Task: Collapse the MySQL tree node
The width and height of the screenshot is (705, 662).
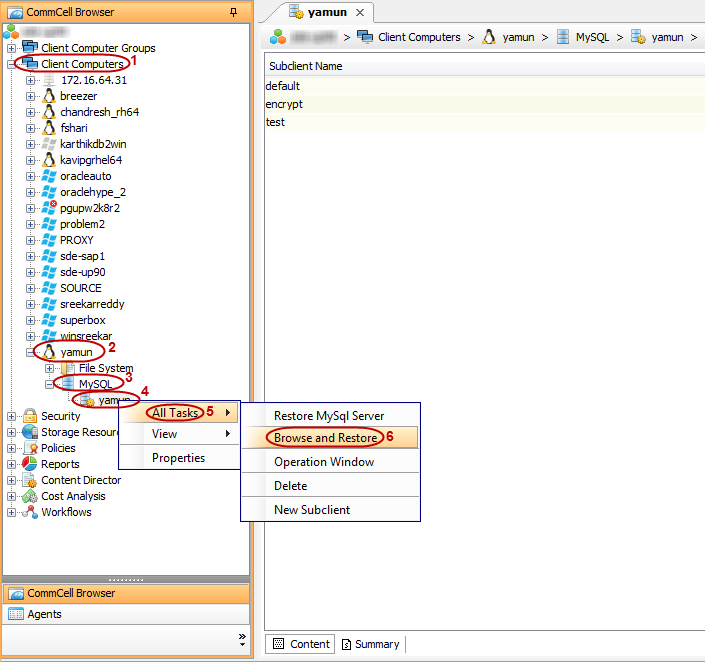Action: [50, 384]
